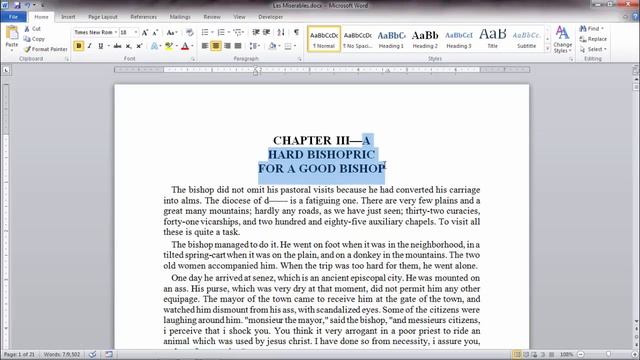Clear all formatting from selection
The width and height of the screenshot is (640, 360).
[x=189, y=32]
